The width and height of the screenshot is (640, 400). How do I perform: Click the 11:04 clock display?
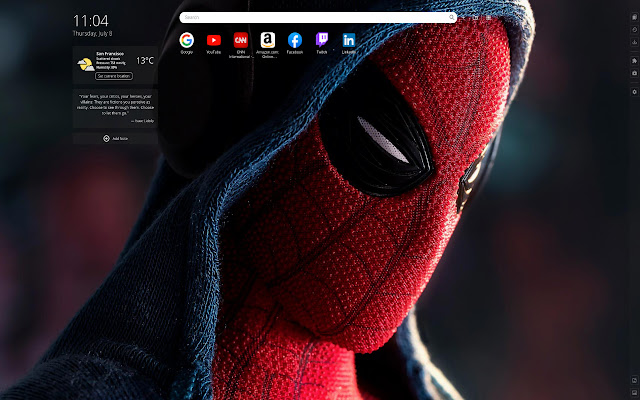click(91, 21)
